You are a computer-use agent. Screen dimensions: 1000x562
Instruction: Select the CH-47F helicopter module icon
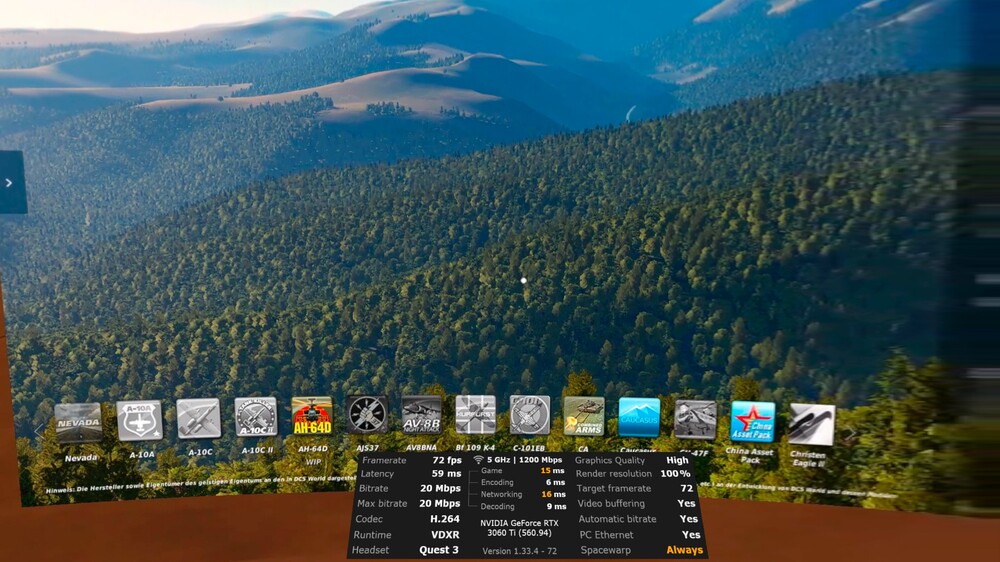point(695,419)
